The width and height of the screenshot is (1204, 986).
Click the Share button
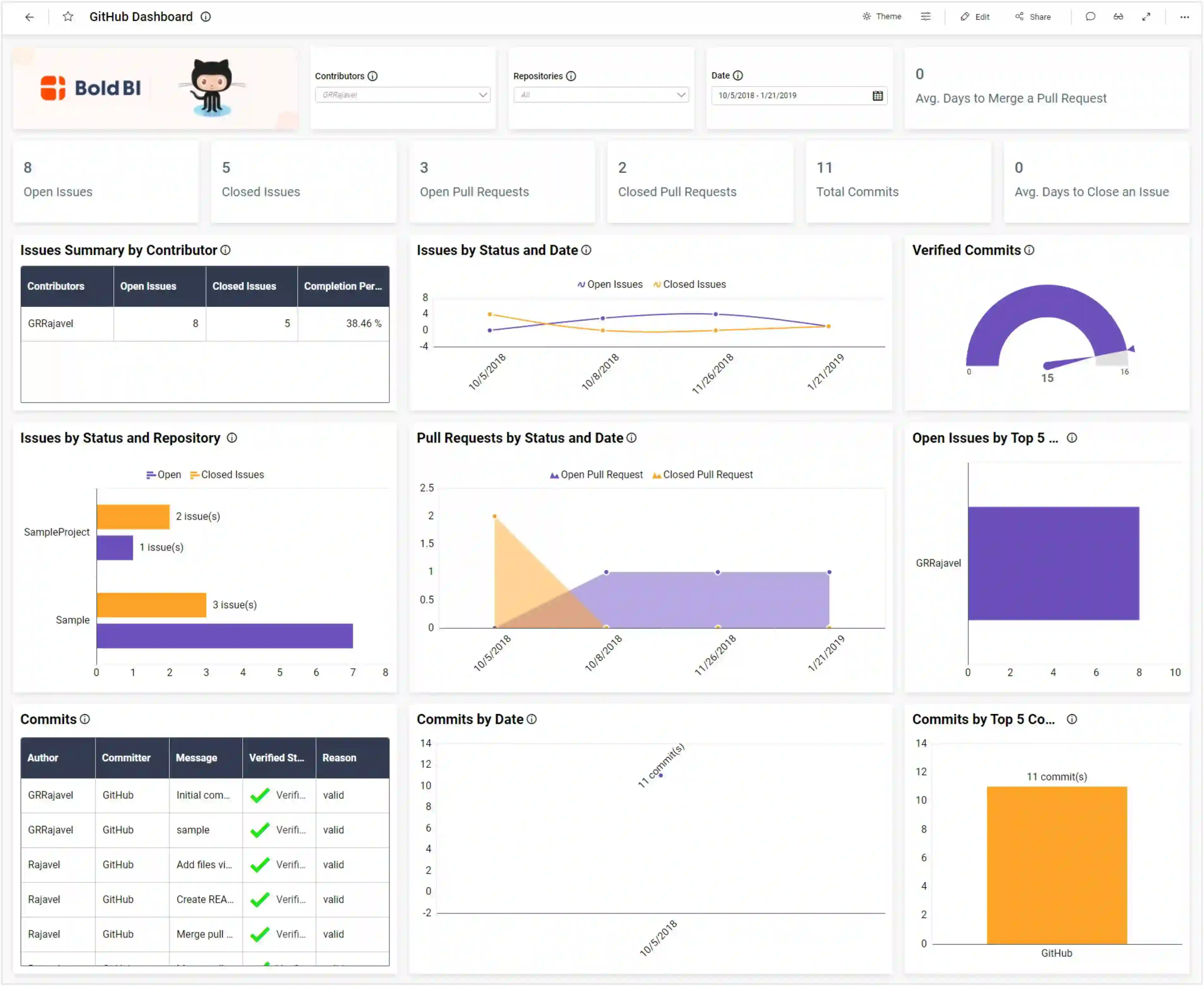tap(1033, 16)
